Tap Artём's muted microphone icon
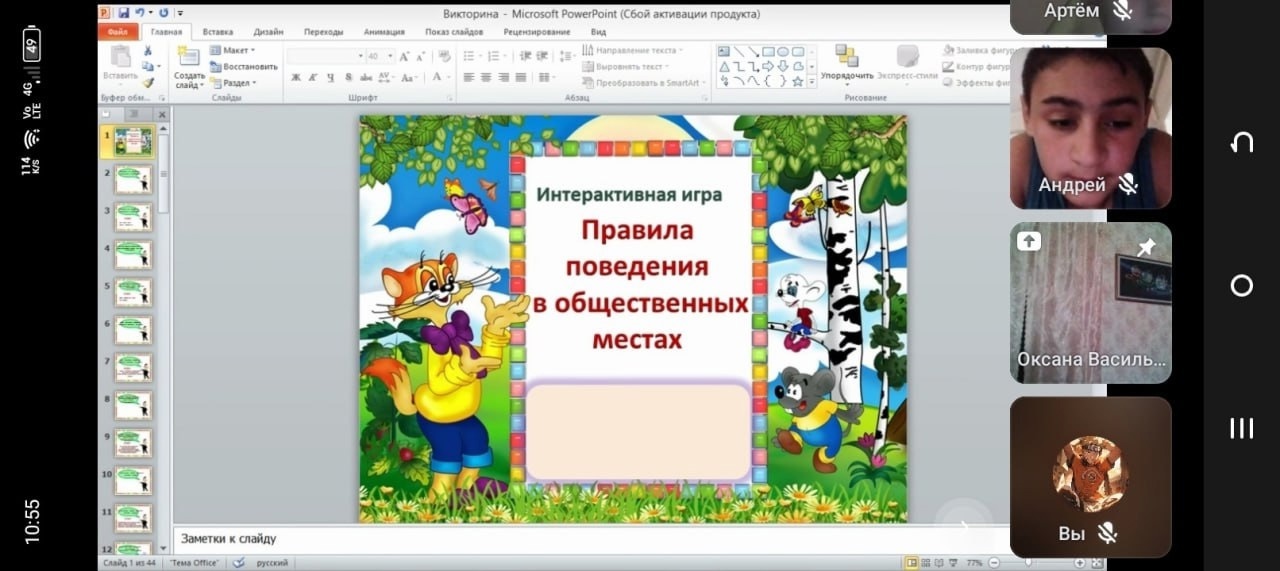The height and width of the screenshot is (571, 1280). (x=1122, y=10)
